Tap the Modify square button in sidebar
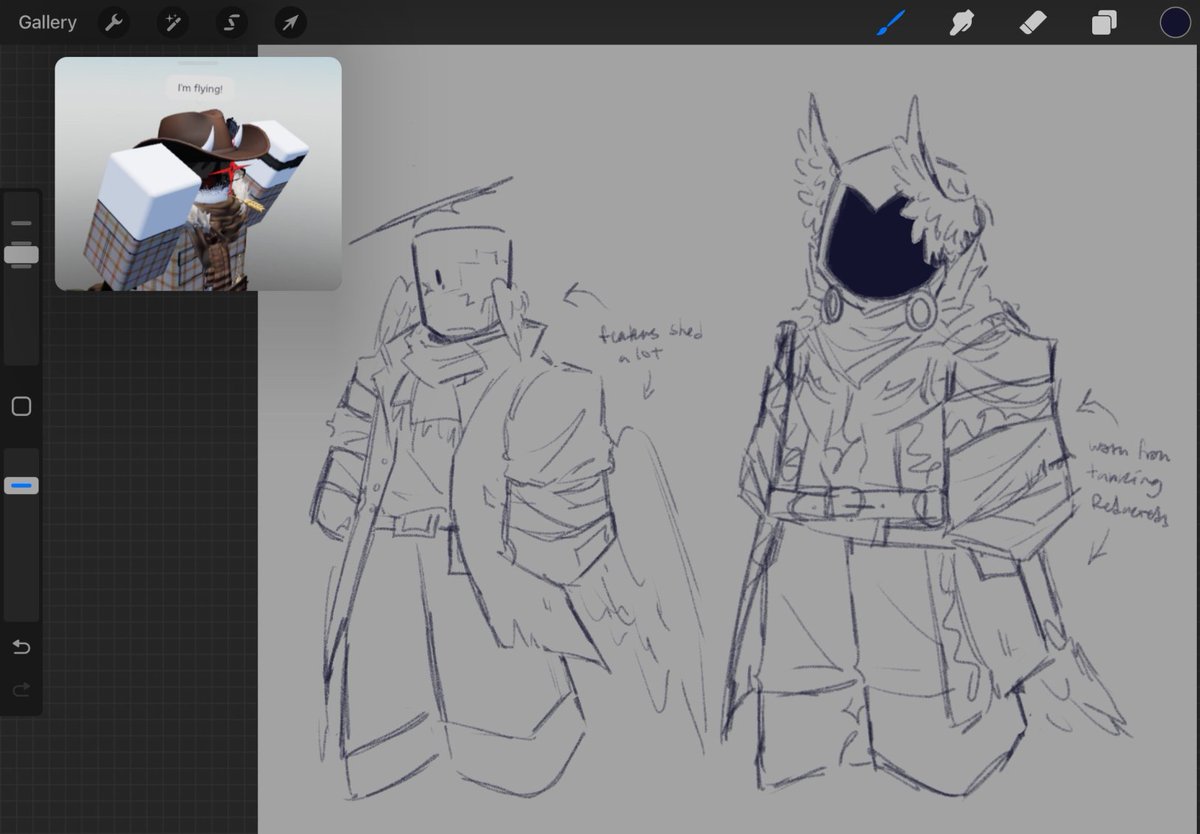1200x834 pixels. coord(21,406)
